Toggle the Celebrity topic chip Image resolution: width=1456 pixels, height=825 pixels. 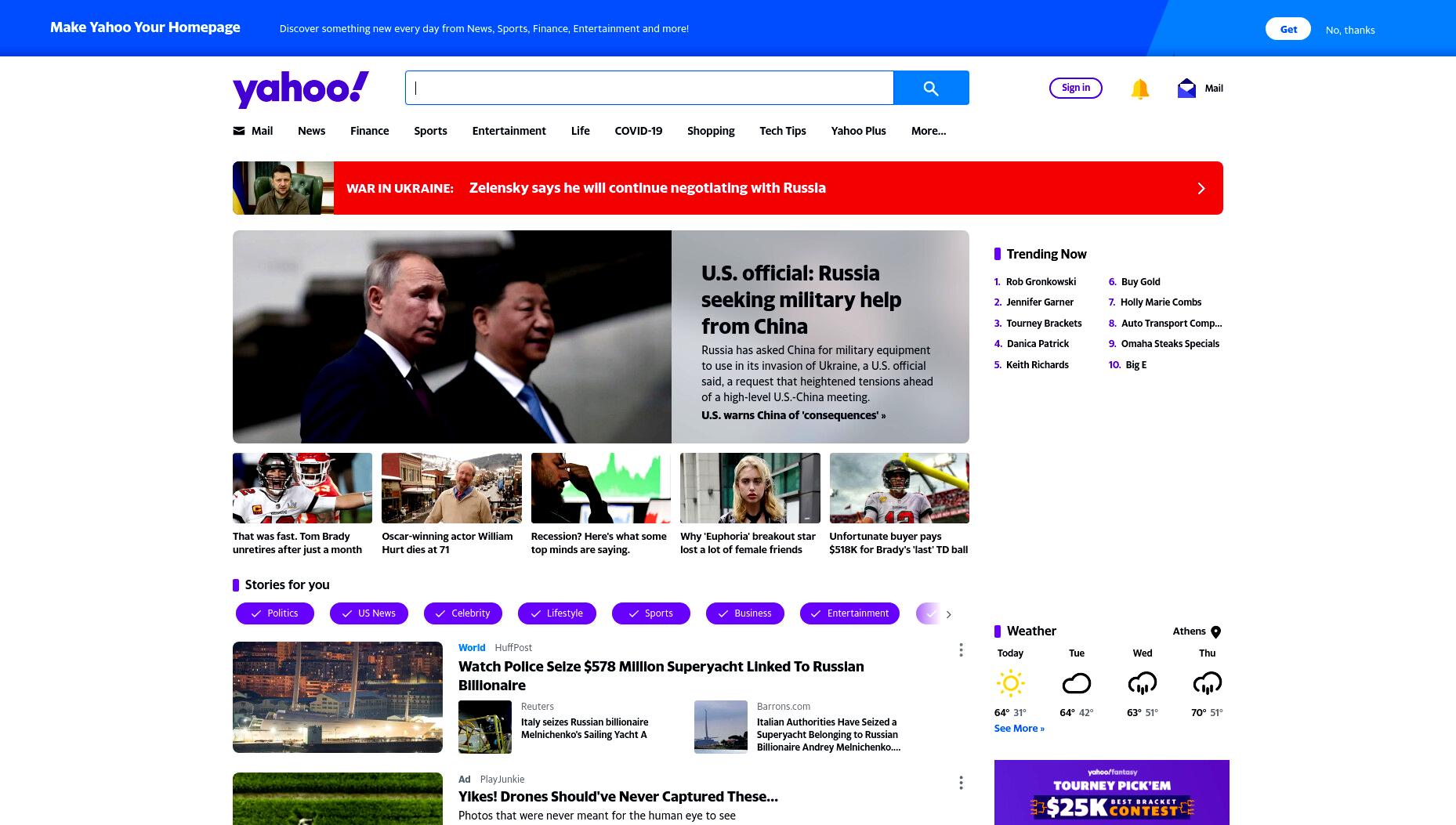463,613
